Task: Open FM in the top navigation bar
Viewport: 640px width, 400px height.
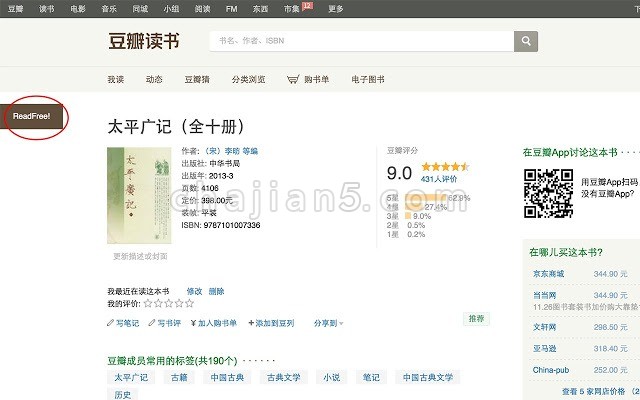Action: coord(231,9)
